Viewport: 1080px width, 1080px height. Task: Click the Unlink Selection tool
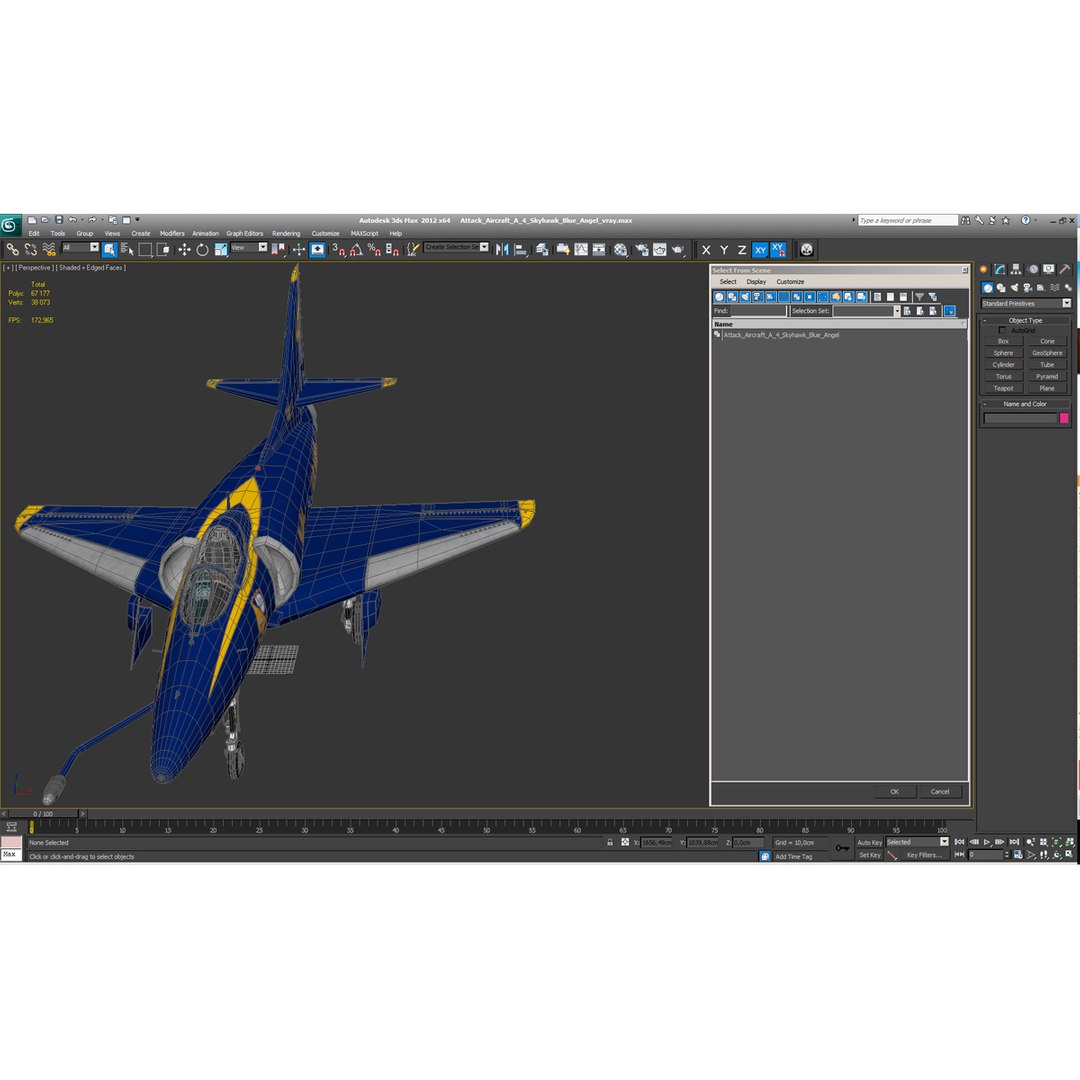pos(30,249)
